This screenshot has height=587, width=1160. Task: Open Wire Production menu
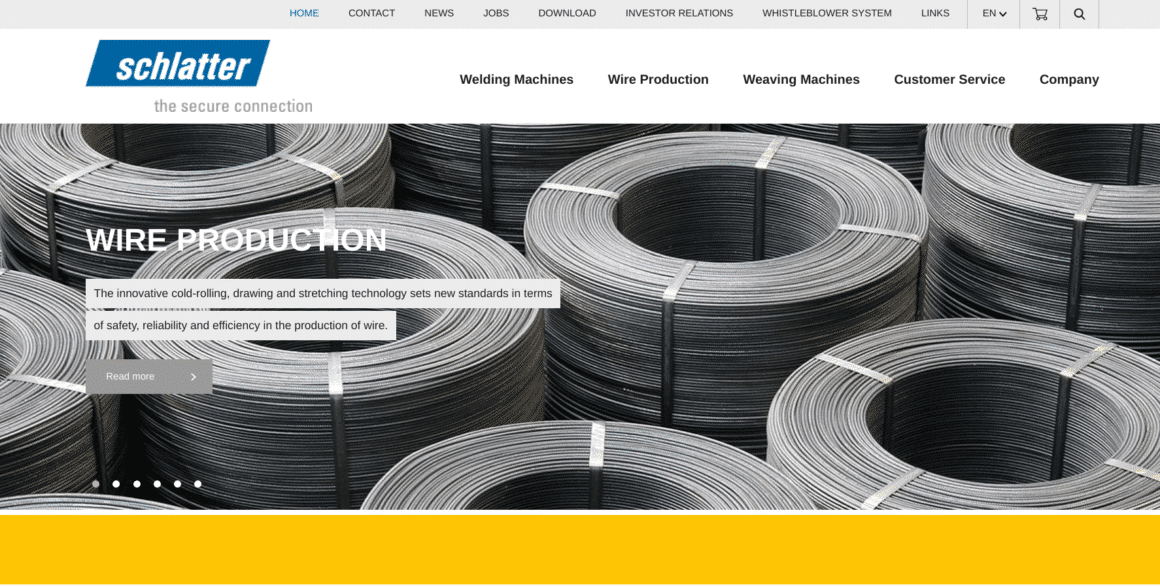point(658,79)
